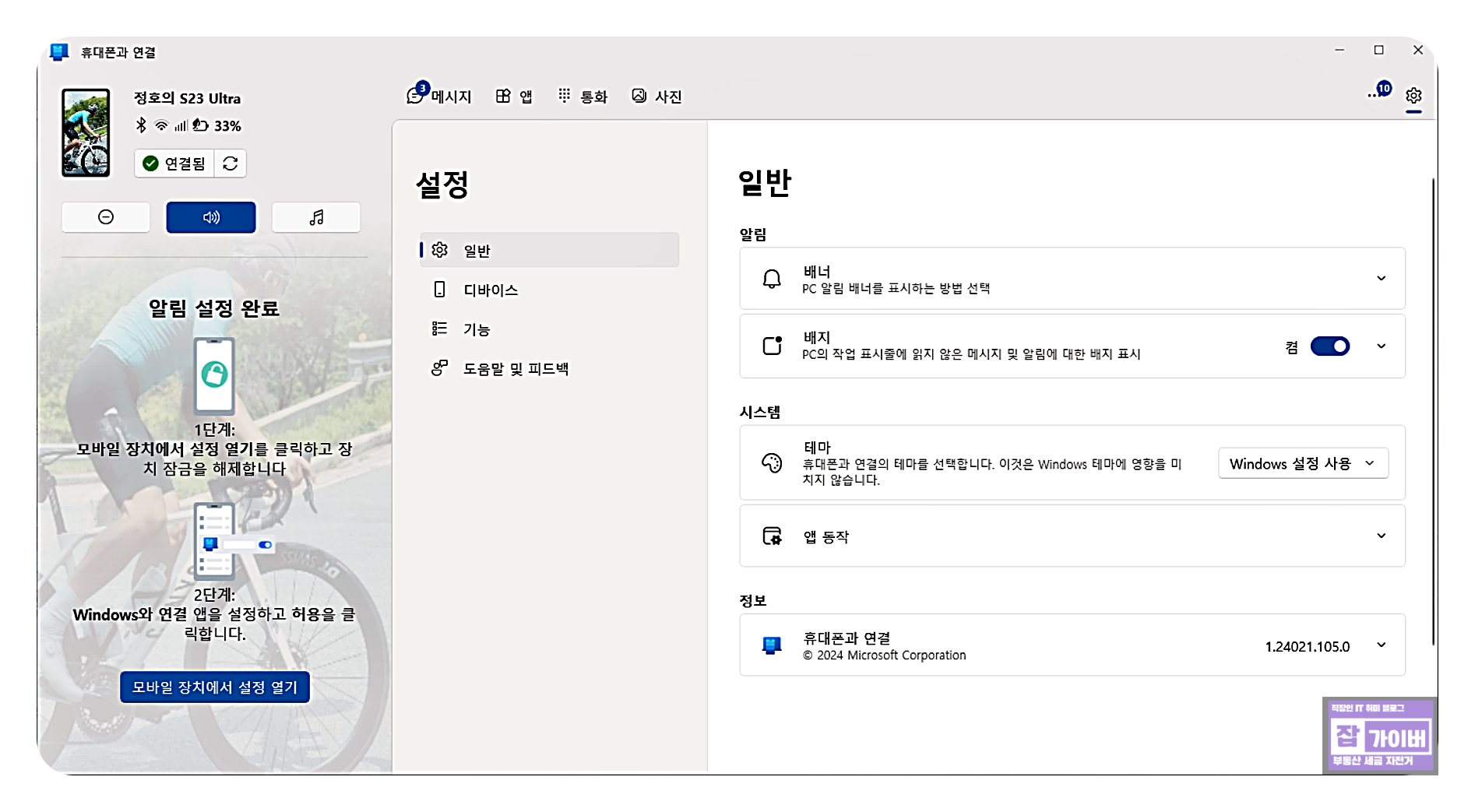Click the © 2024 Microsoft Corporation text
1475x812 pixels.
click(x=884, y=656)
